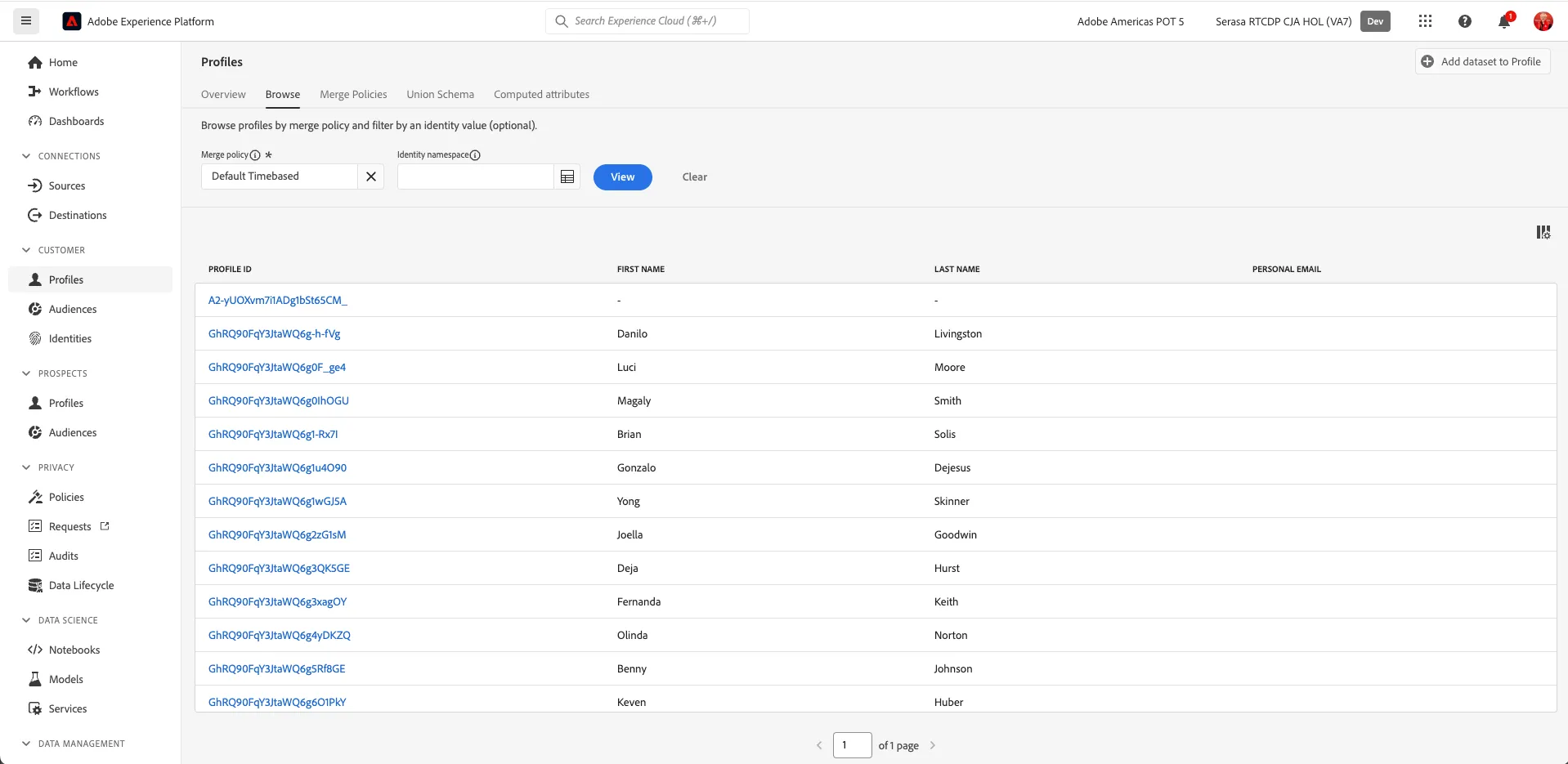The width and height of the screenshot is (1568, 764).
Task: Focus the Search Experience Cloud field
Action: pyautogui.click(x=647, y=21)
